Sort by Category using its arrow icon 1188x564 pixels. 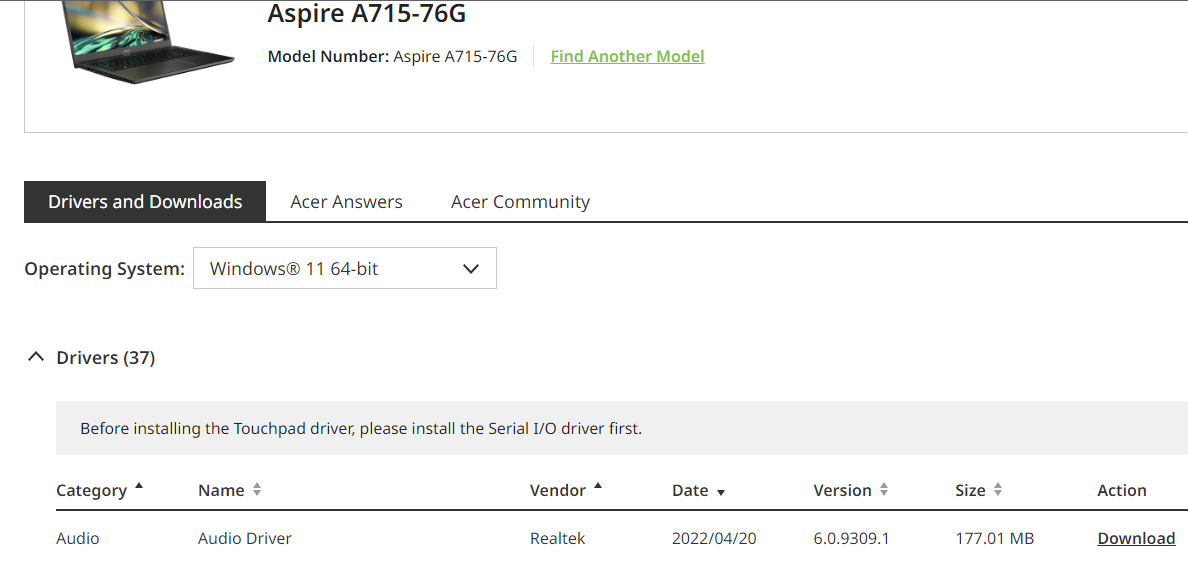click(x=139, y=486)
